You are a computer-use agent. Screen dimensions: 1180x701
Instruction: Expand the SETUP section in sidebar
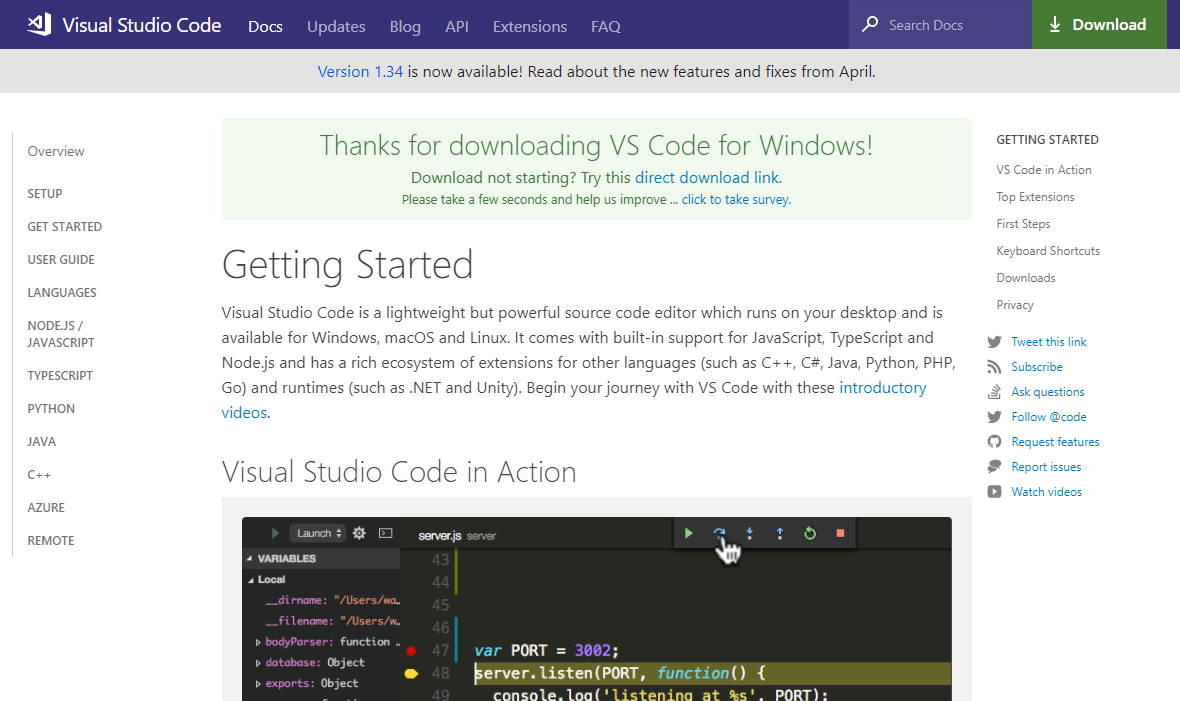coord(44,194)
